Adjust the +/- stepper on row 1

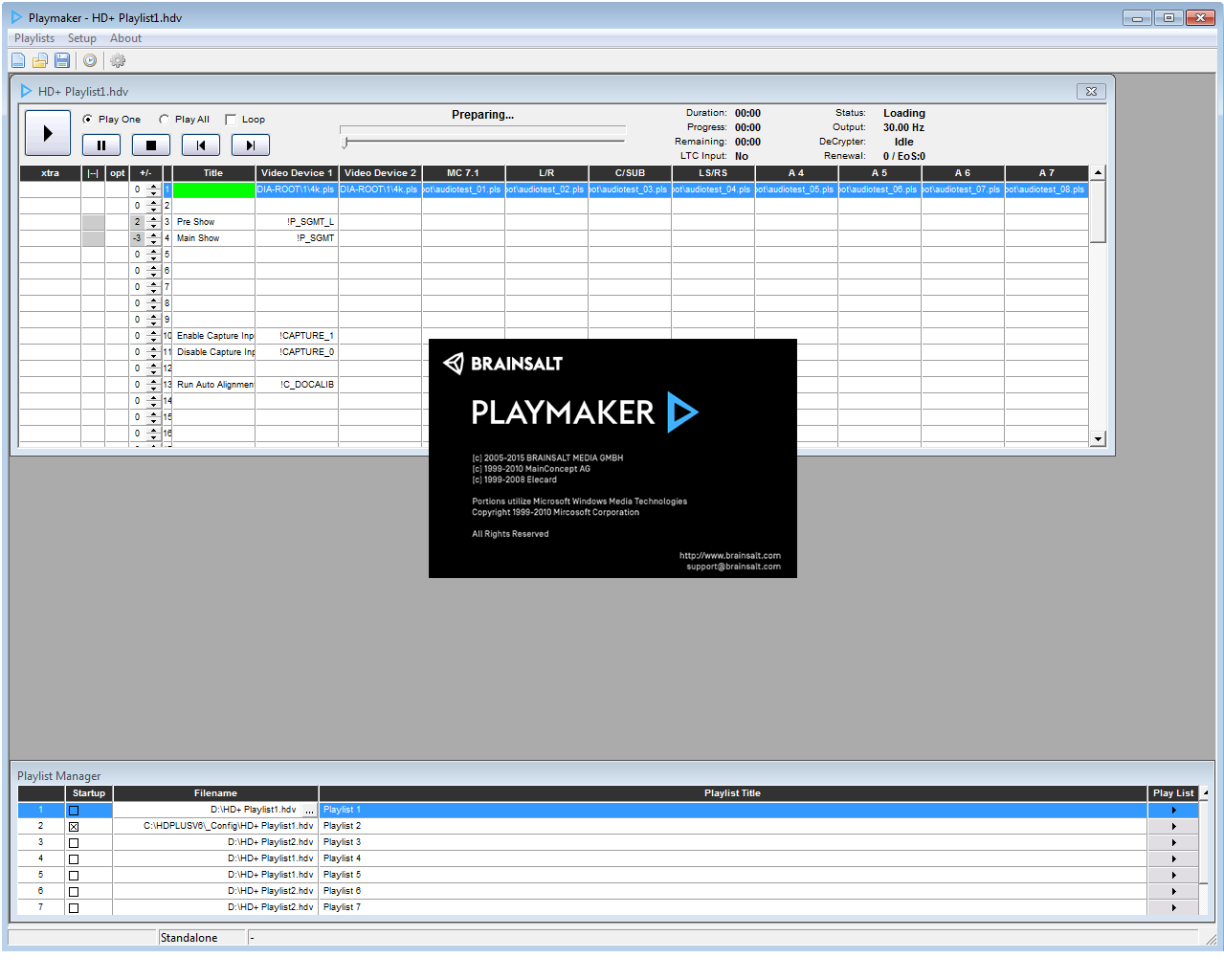[153, 189]
